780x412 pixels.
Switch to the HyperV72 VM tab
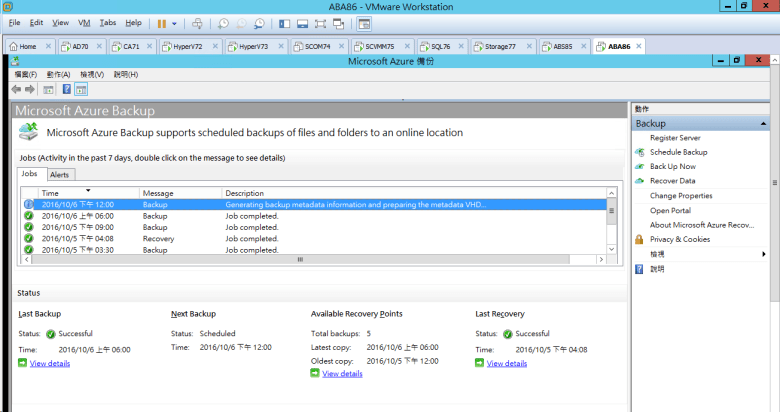tap(180, 46)
